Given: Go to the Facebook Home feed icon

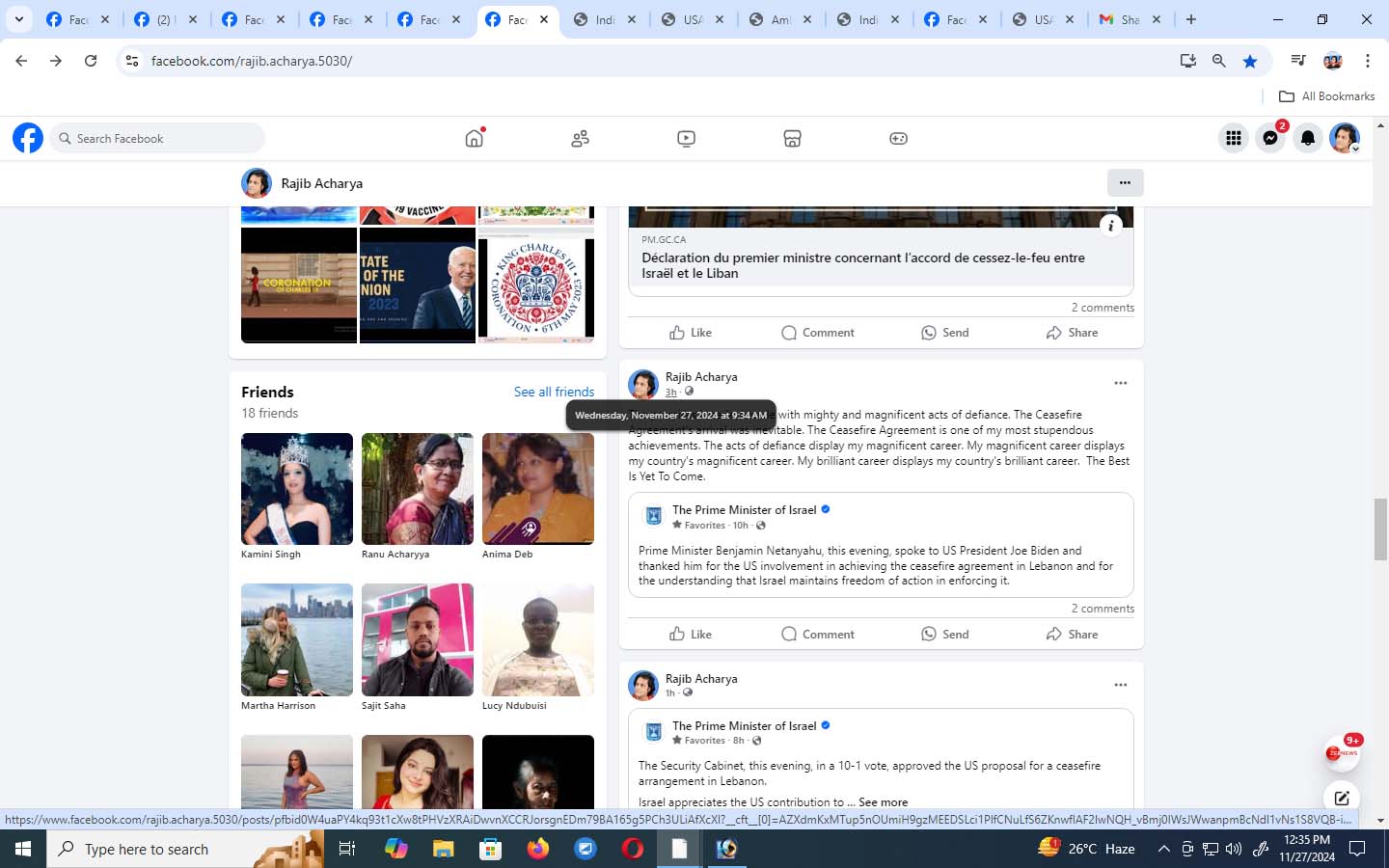Looking at the screenshot, I should (474, 138).
